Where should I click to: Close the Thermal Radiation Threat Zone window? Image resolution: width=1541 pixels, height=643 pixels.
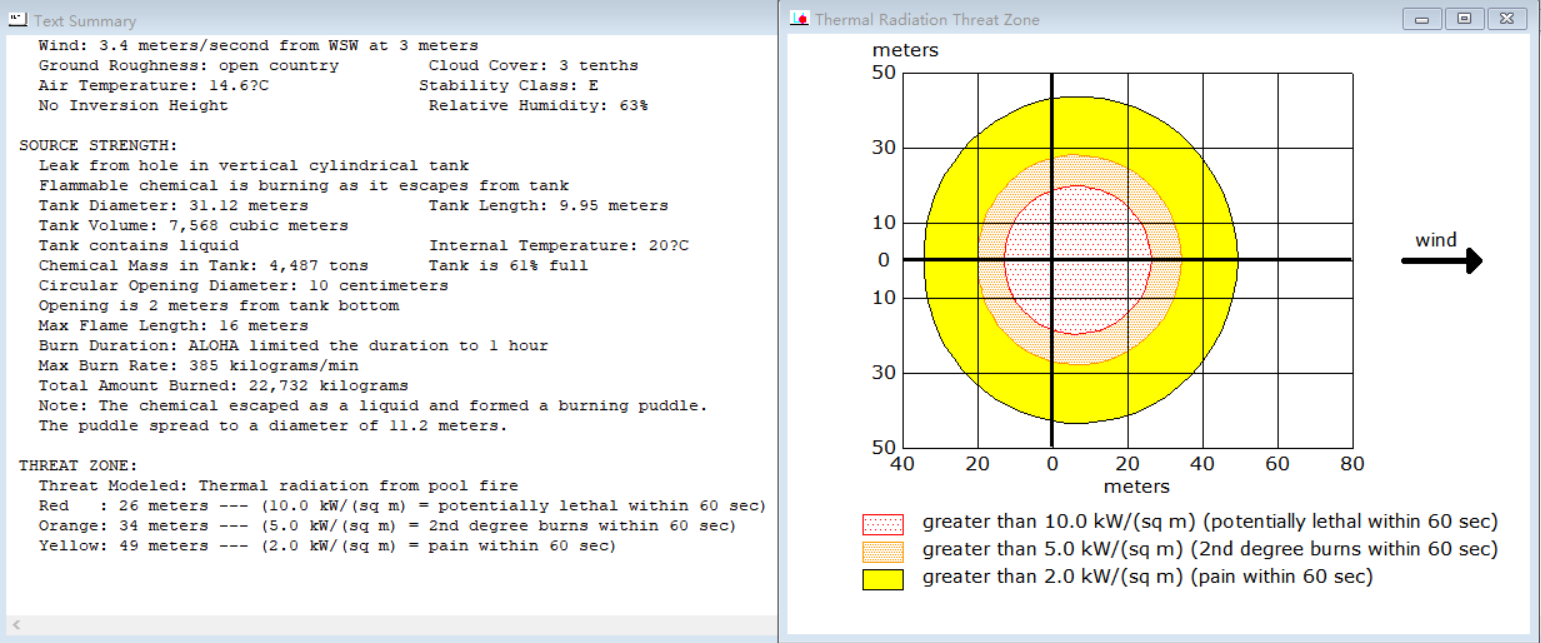click(x=1507, y=19)
